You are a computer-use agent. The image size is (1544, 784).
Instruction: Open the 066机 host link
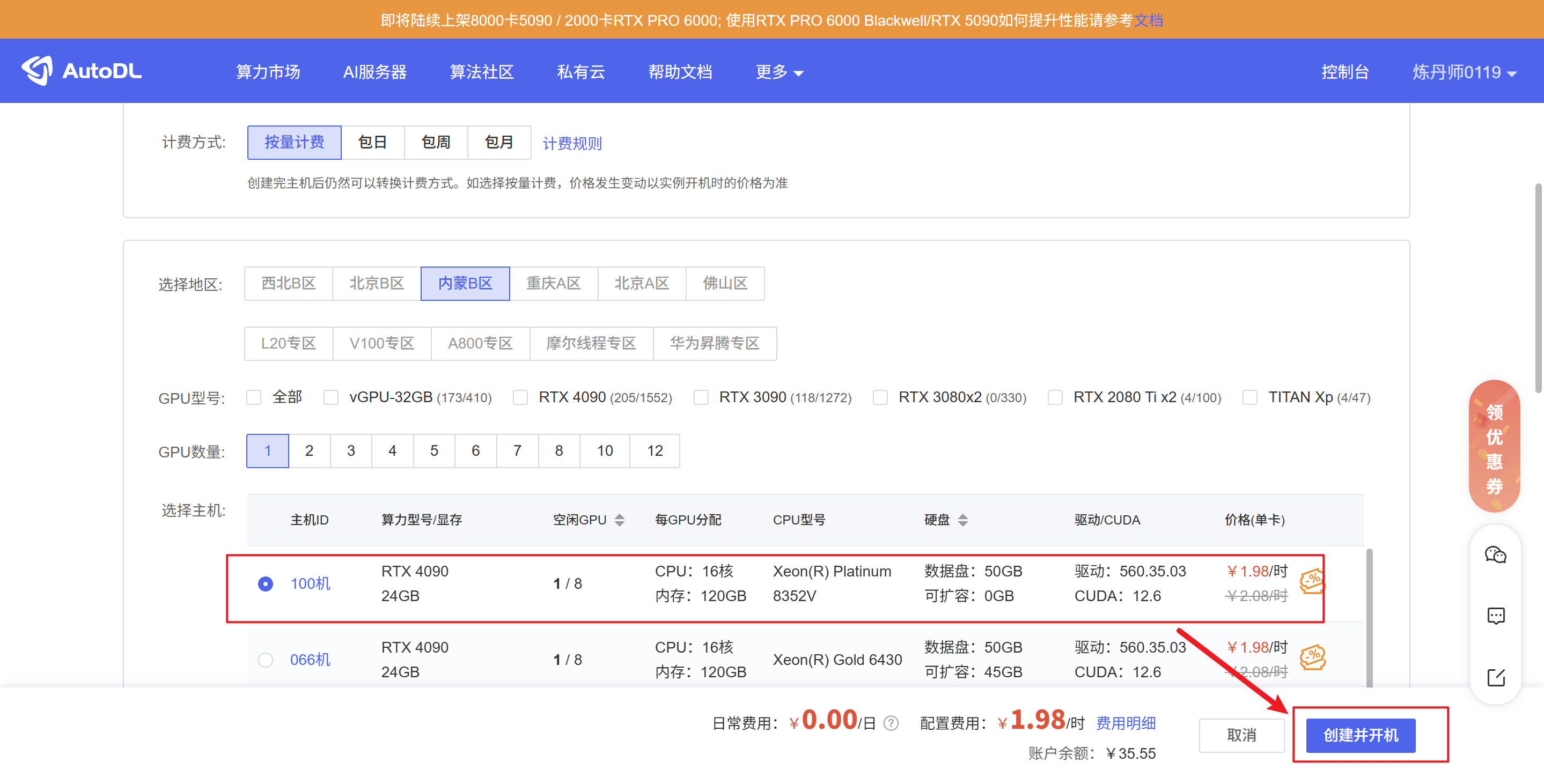click(x=310, y=660)
